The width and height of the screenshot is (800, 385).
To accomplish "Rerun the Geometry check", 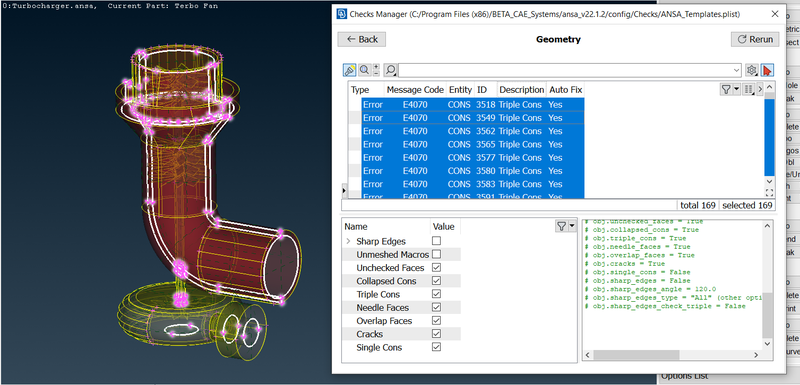I will 755,39.
